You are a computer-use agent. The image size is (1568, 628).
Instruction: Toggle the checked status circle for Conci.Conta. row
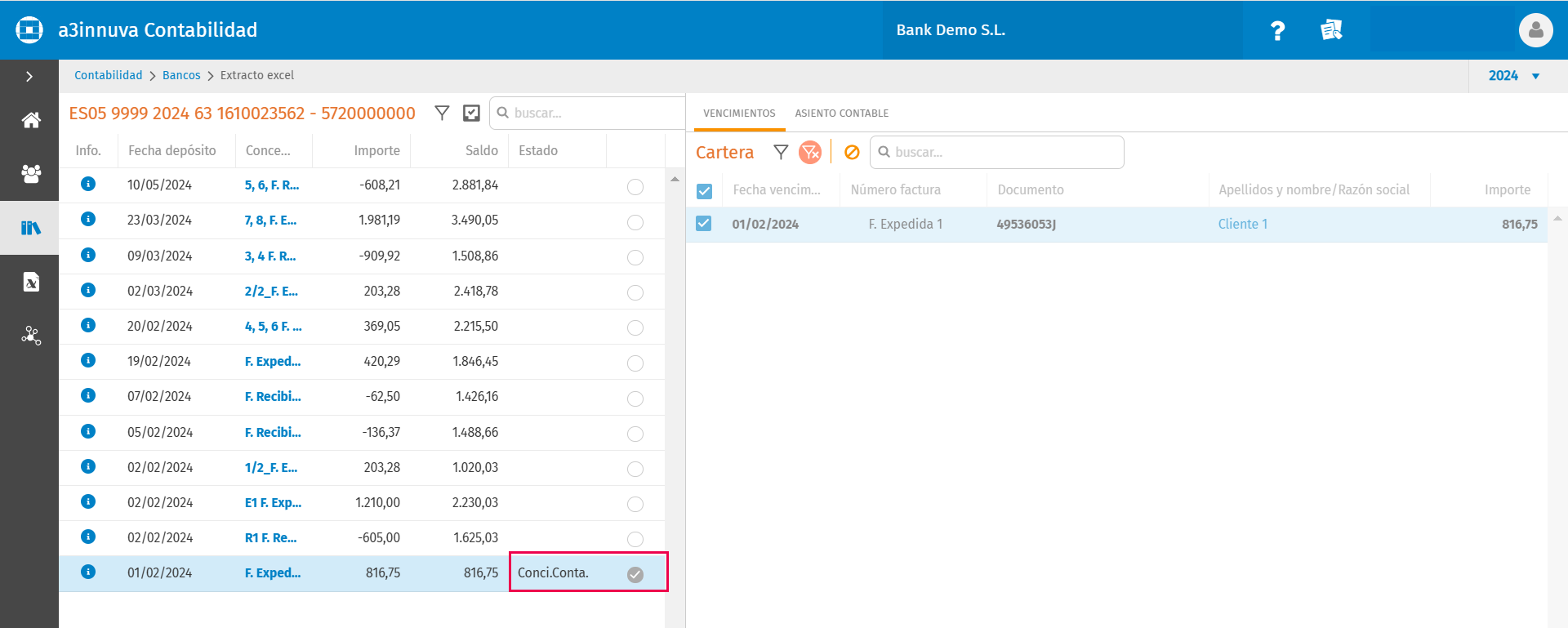635,574
